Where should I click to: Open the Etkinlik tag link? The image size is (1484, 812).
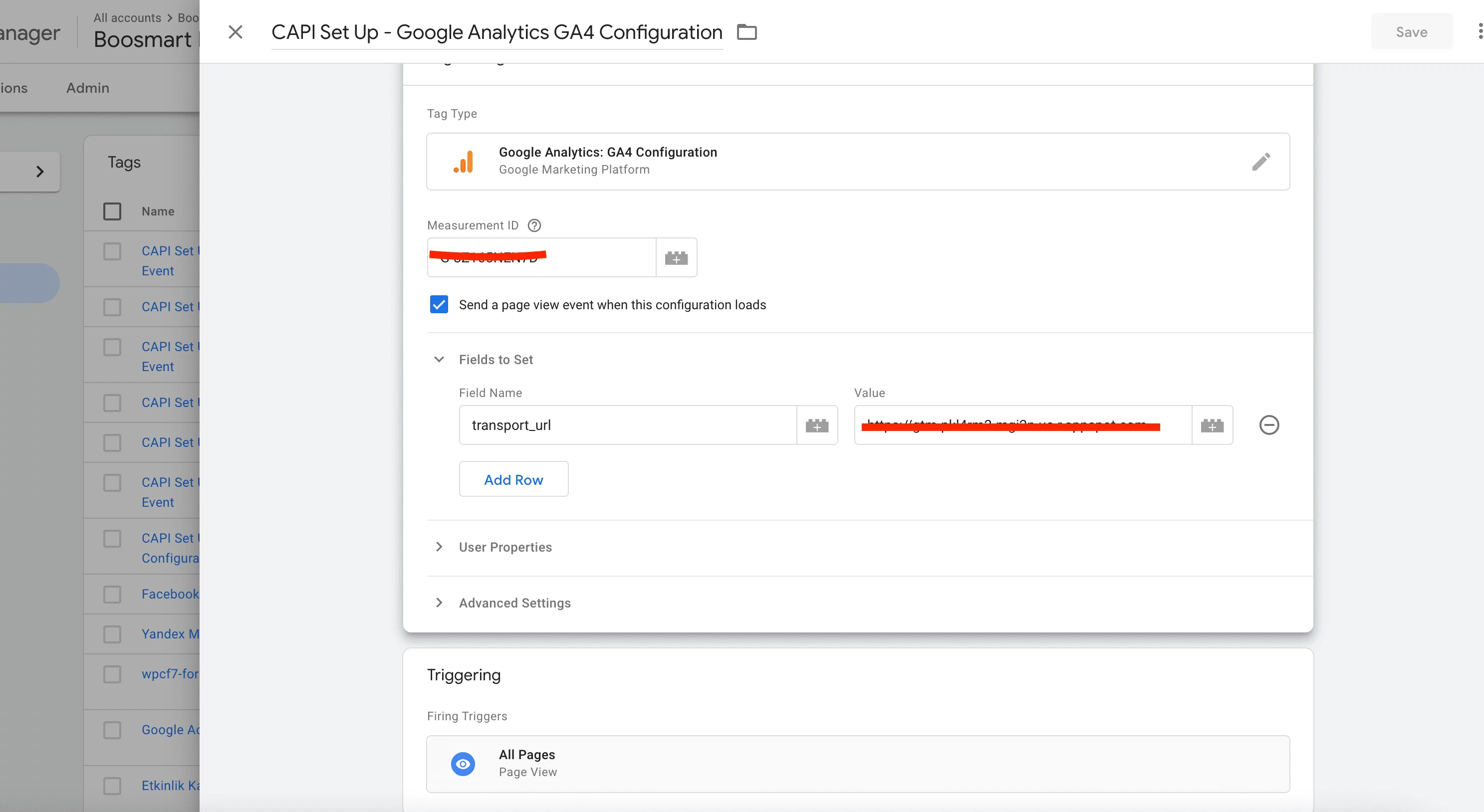coord(170,786)
